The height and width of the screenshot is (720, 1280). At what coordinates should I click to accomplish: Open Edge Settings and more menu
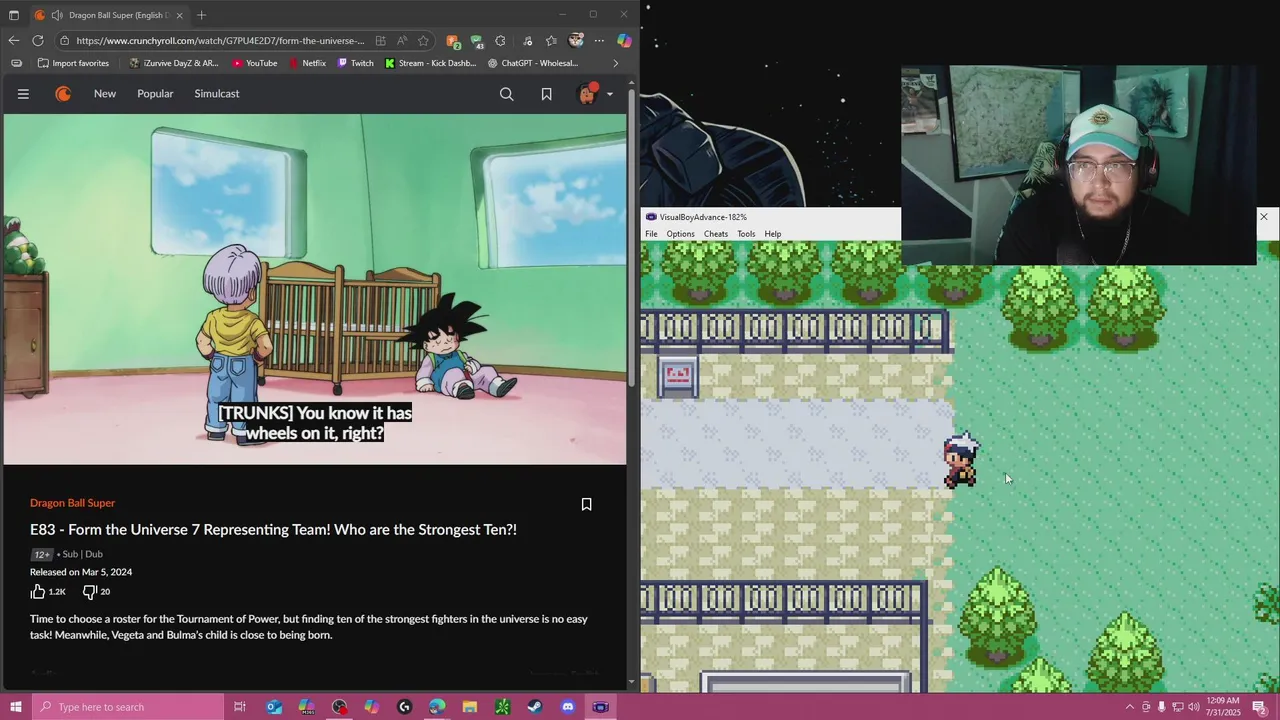[599, 41]
